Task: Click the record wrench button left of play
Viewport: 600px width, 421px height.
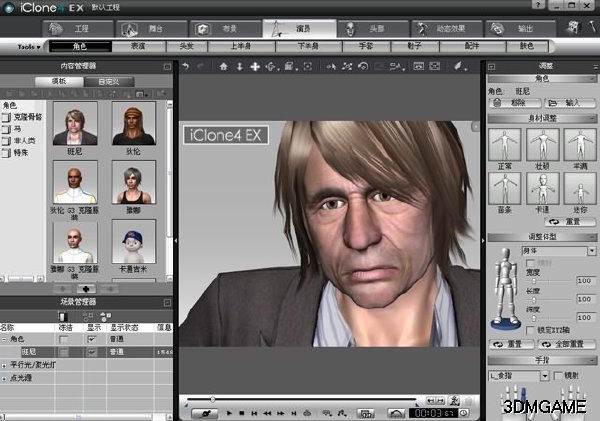Action: pyautogui.click(x=205, y=413)
